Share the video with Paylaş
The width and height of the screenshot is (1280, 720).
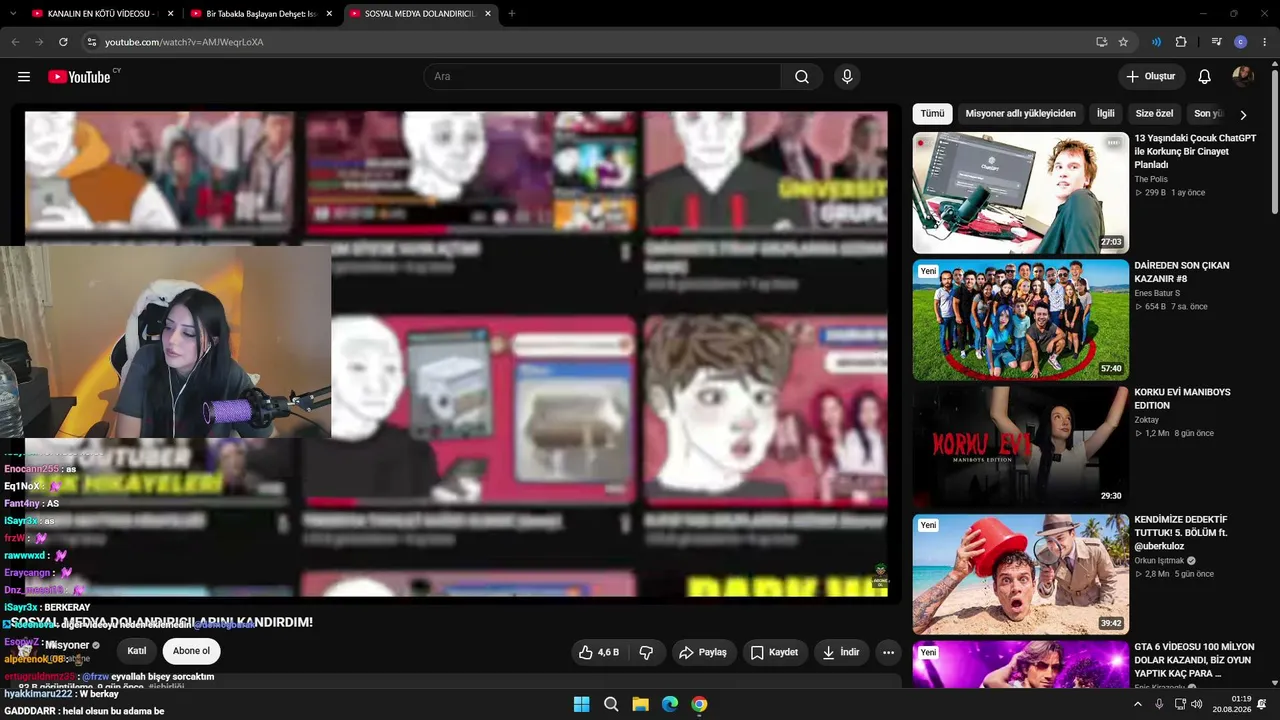tap(703, 652)
